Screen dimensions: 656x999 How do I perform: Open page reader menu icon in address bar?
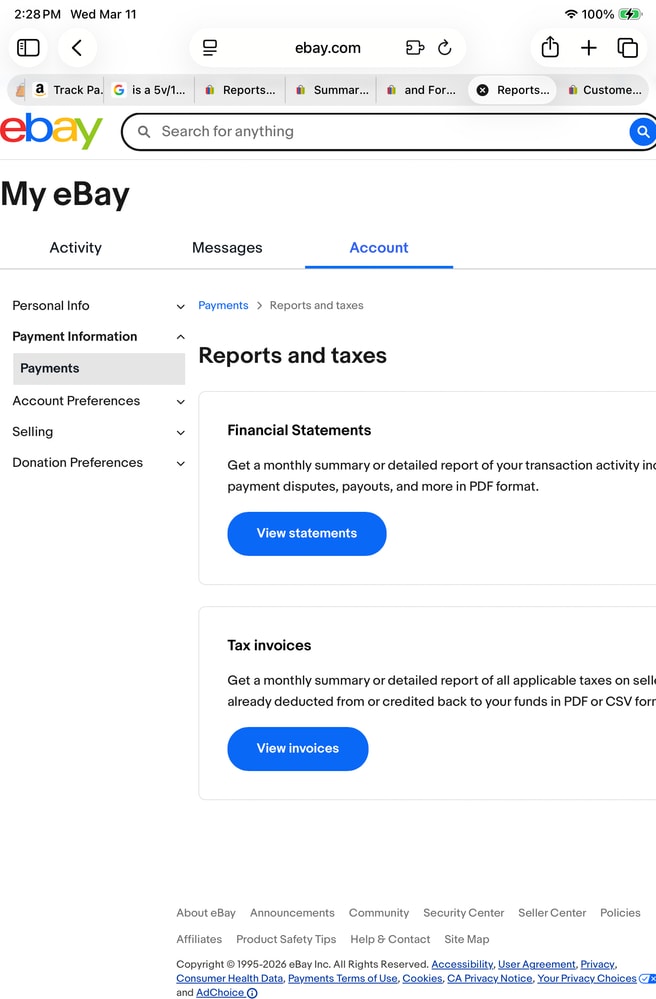coord(210,48)
